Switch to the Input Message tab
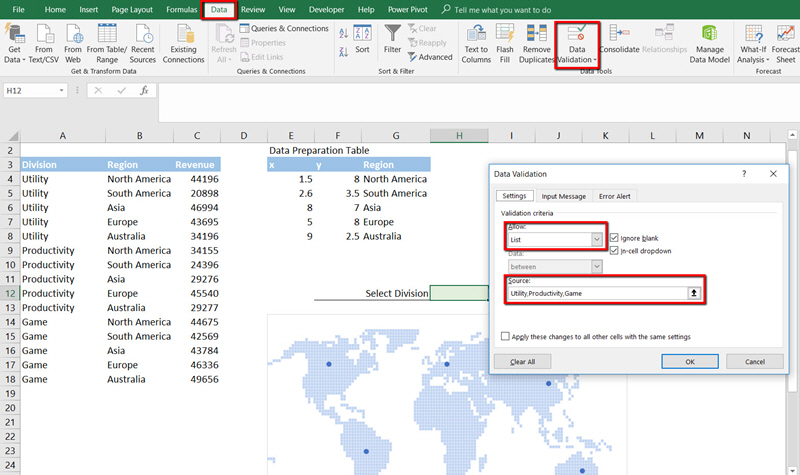 (564, 196)
